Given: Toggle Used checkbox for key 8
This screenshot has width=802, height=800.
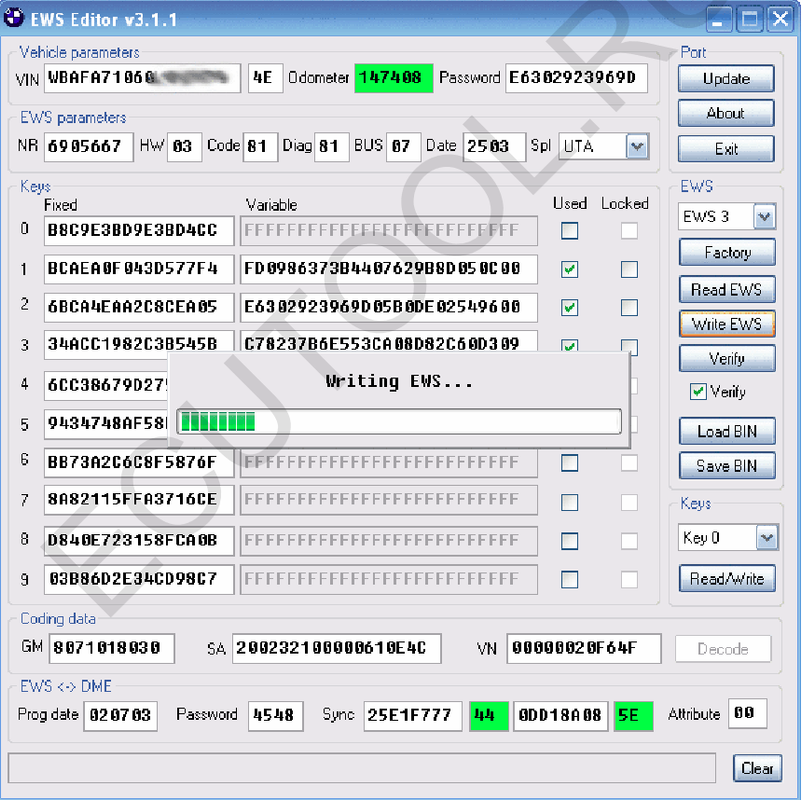Looking at the screenshot, I should click(569, 541).
